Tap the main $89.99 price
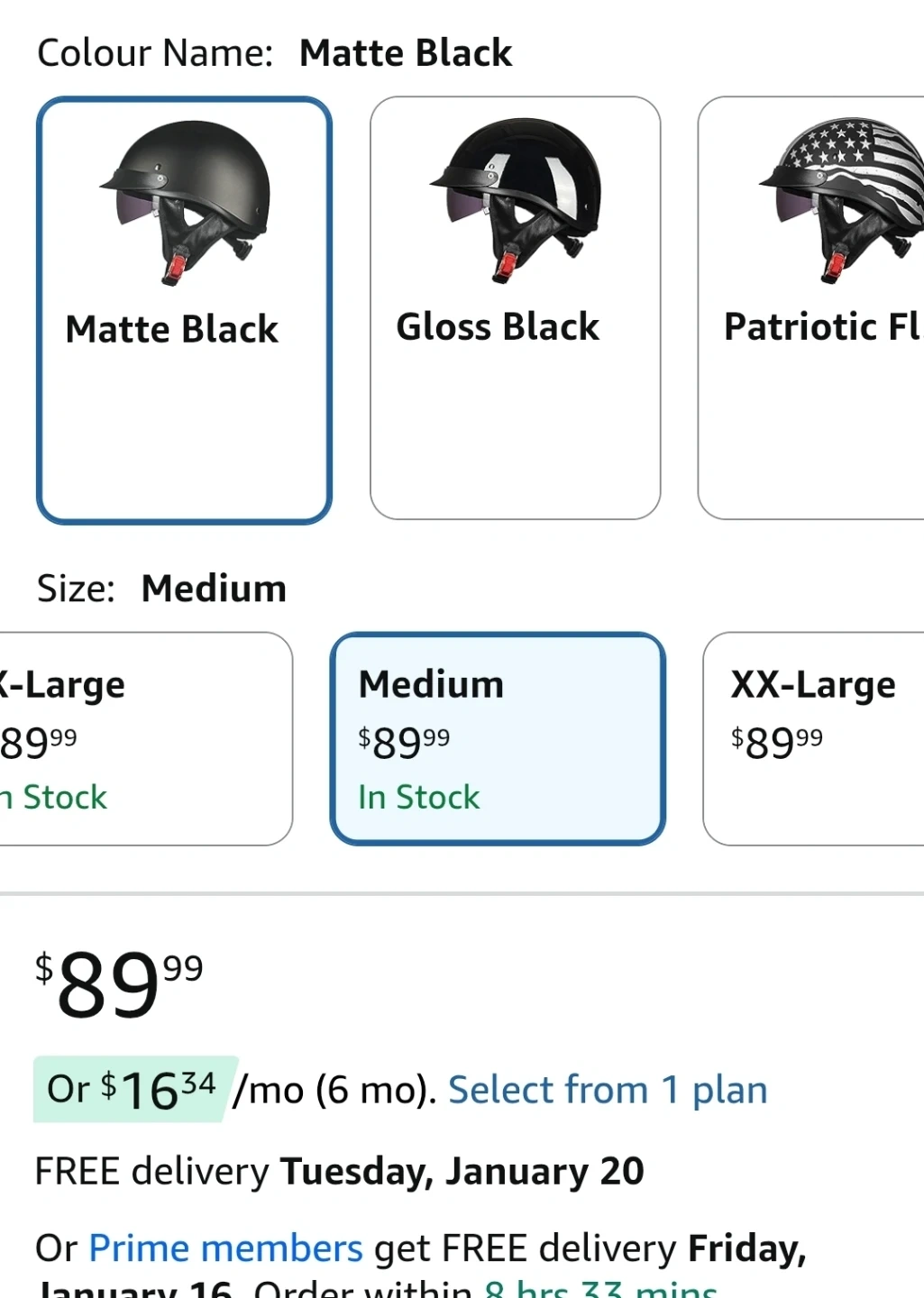The width and height of the screenshot is (924, 1298). [119, 984]
